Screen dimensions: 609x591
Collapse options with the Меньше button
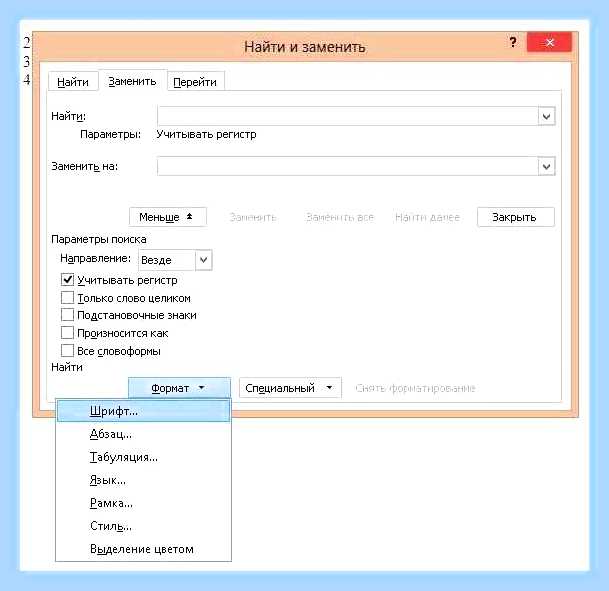167,217
